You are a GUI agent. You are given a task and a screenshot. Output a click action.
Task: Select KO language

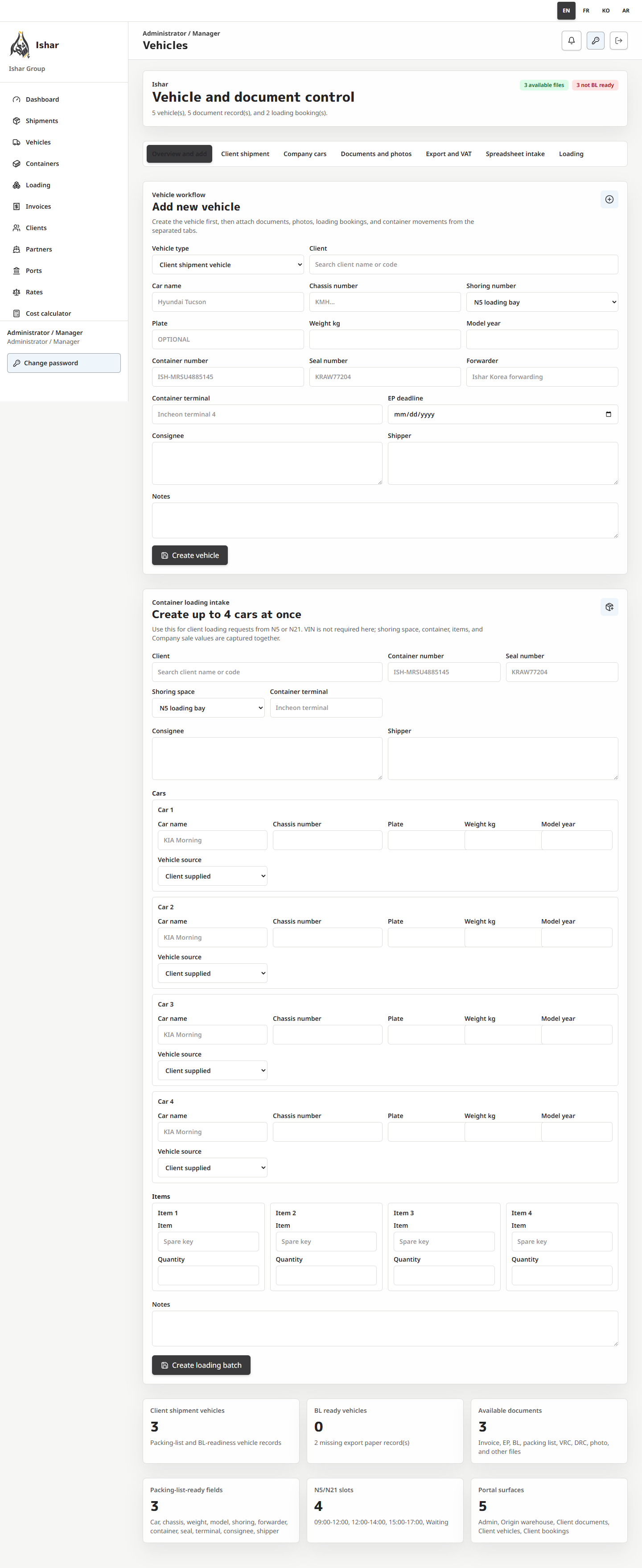(x=605, y=10)
